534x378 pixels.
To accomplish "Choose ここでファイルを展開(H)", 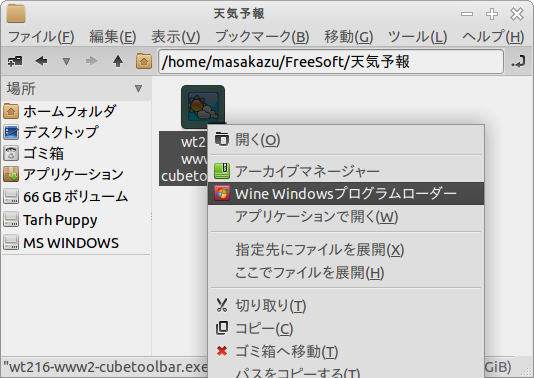I will (x=346, y=272).
